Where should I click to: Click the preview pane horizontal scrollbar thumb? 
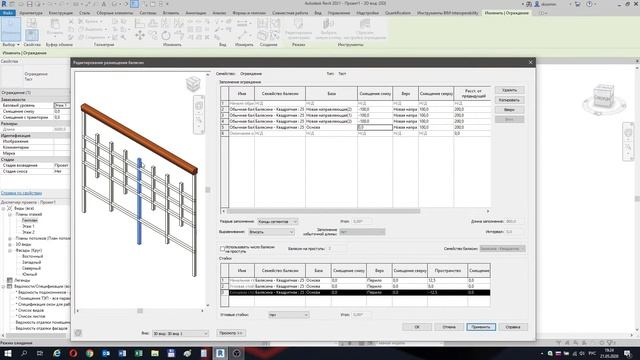click(140, 311)
